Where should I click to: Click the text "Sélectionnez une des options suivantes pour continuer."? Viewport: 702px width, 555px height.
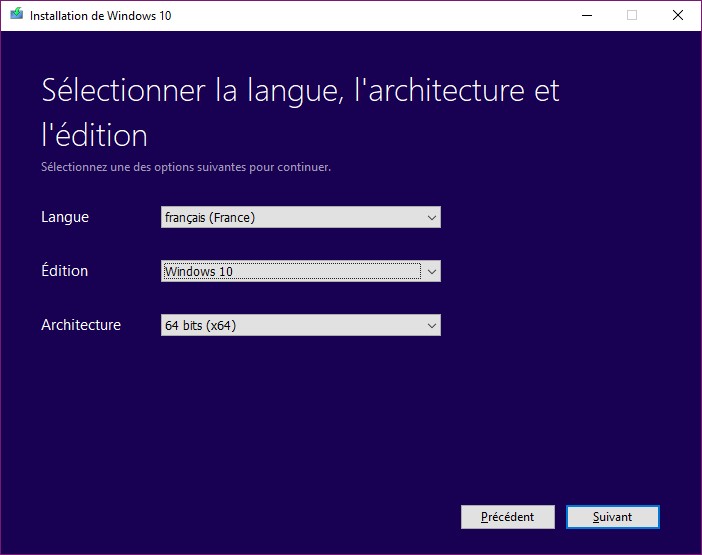tap(186, 167)
